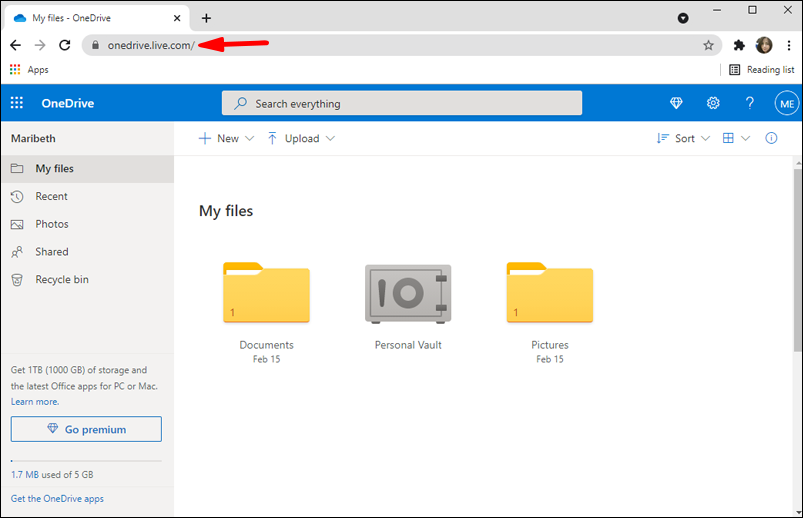
Task: Open the Sort options dropdown
Action: (x=683, y=138)
